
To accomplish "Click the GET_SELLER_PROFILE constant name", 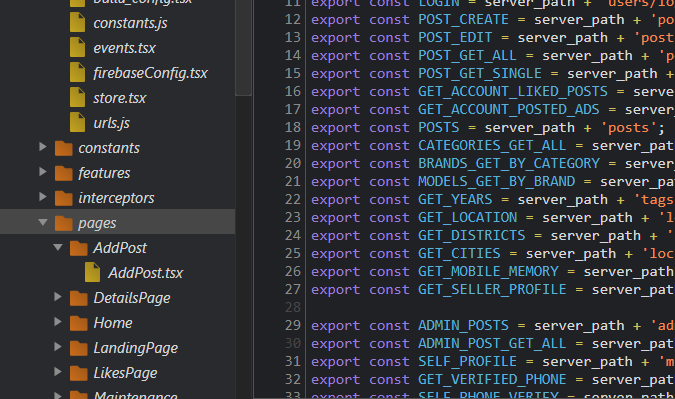I will click(x=492, y=290).
